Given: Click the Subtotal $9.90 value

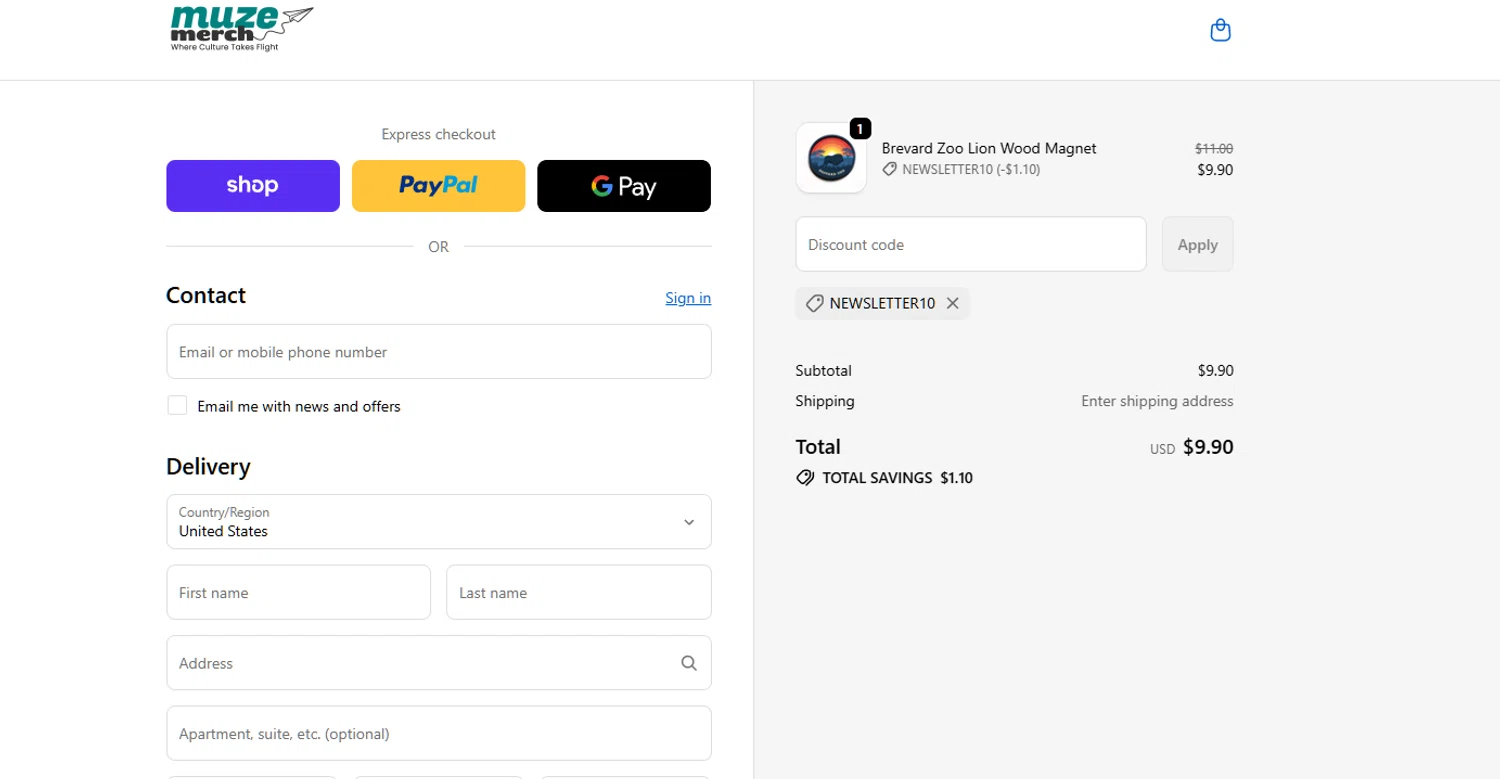Looking at the screenshot, I should click(1215, 371).
